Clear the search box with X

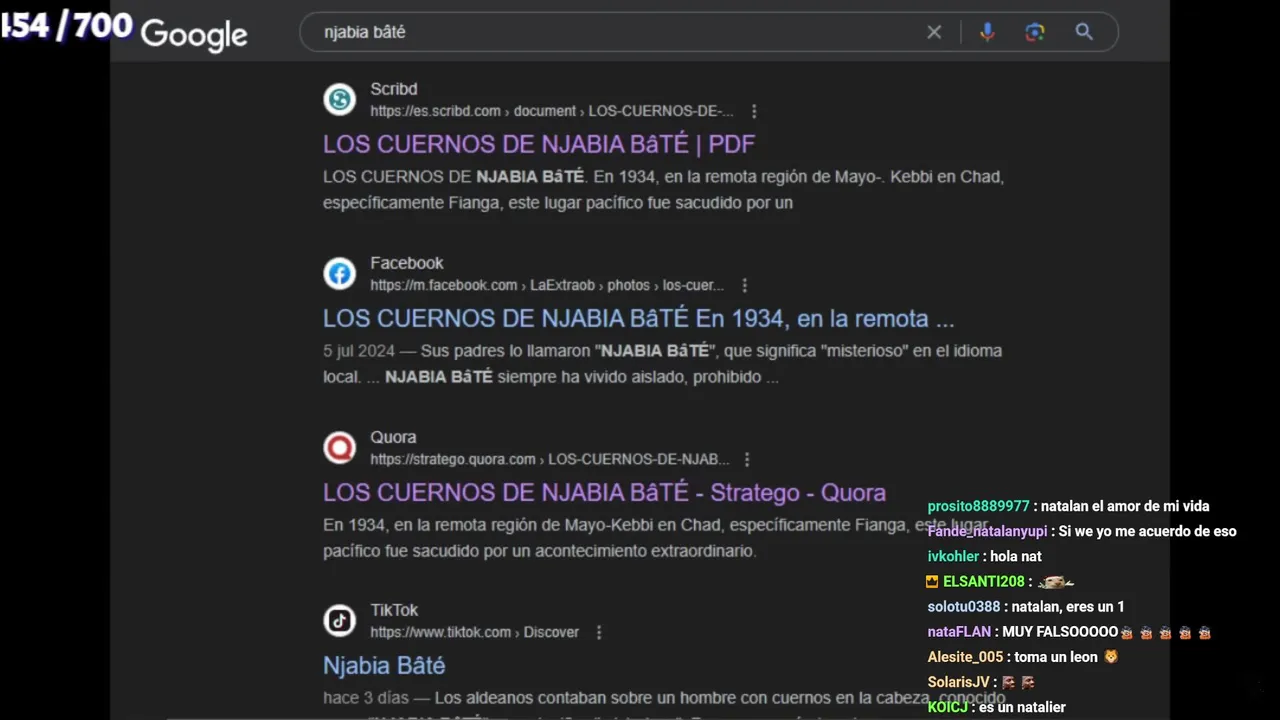934,32
